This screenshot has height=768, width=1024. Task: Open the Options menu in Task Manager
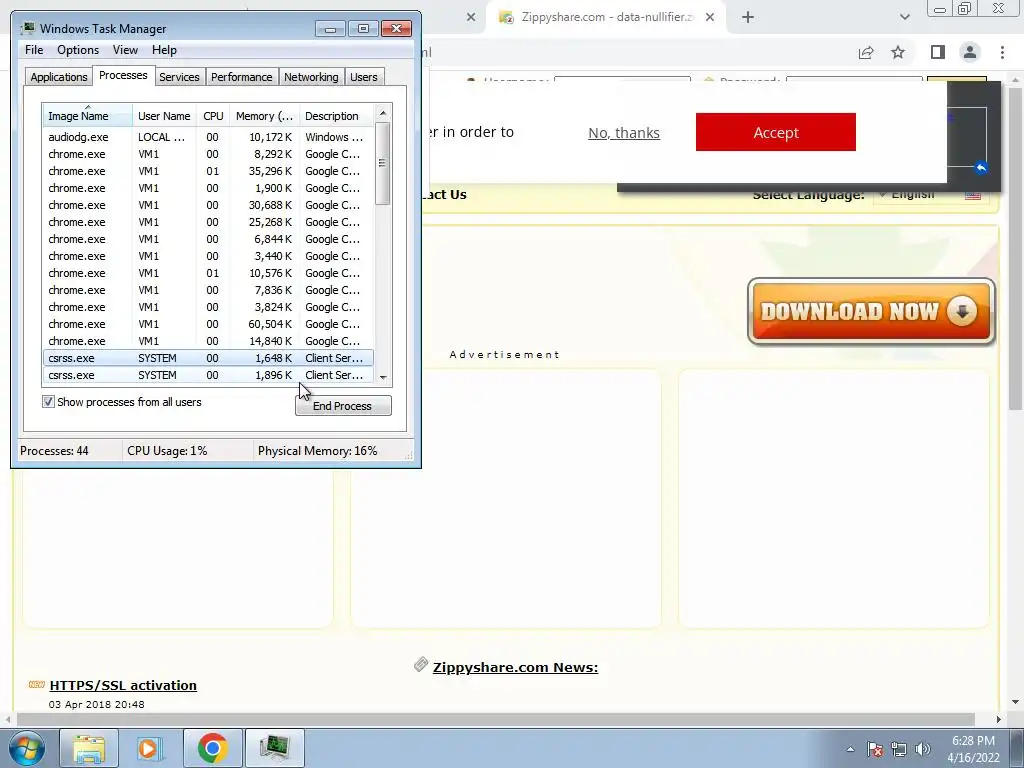78,50
